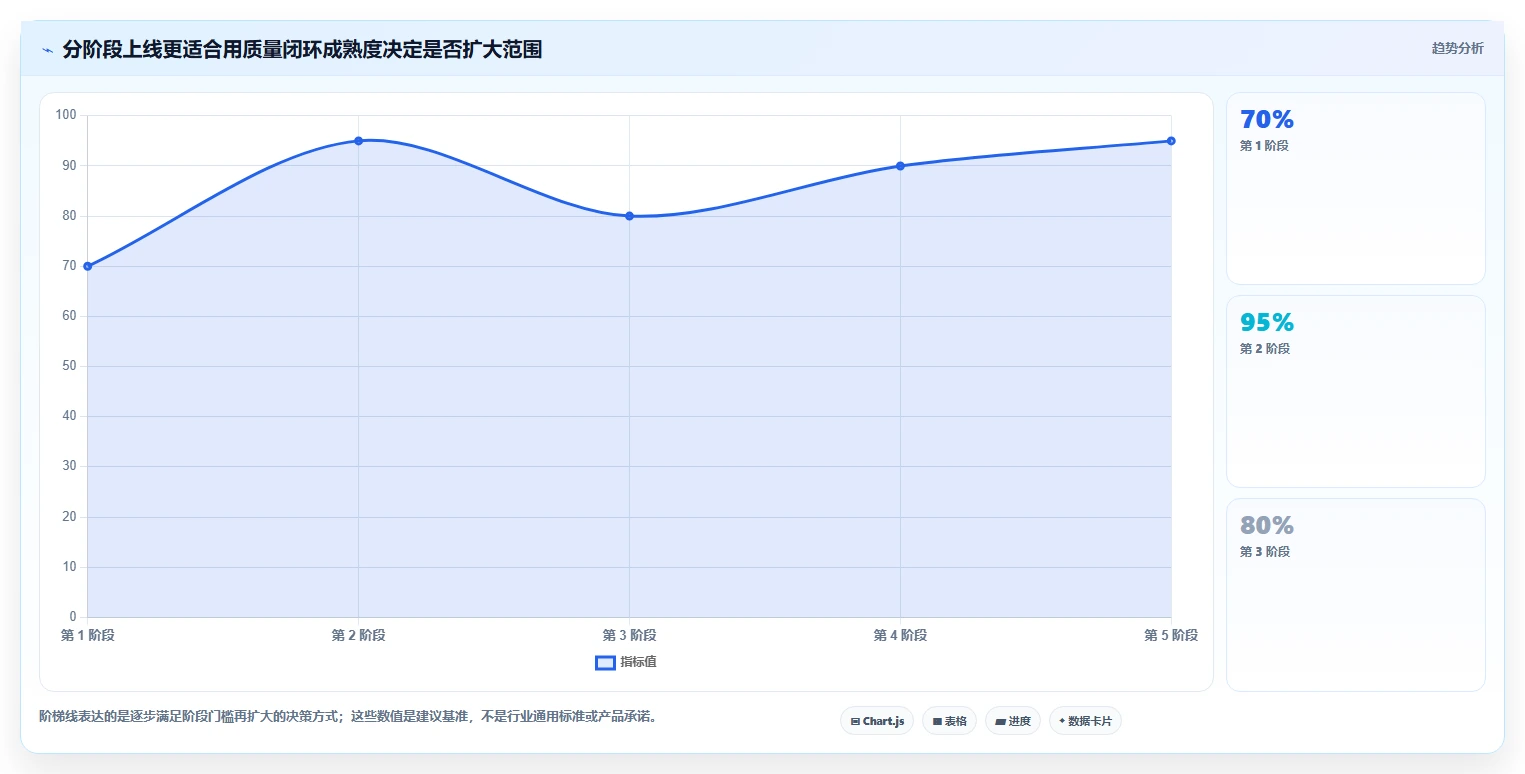Viewport: 1525px width, 774px height.
Task: Click the 第 5 阶段 x-axis label
Action: [1171, 635]
